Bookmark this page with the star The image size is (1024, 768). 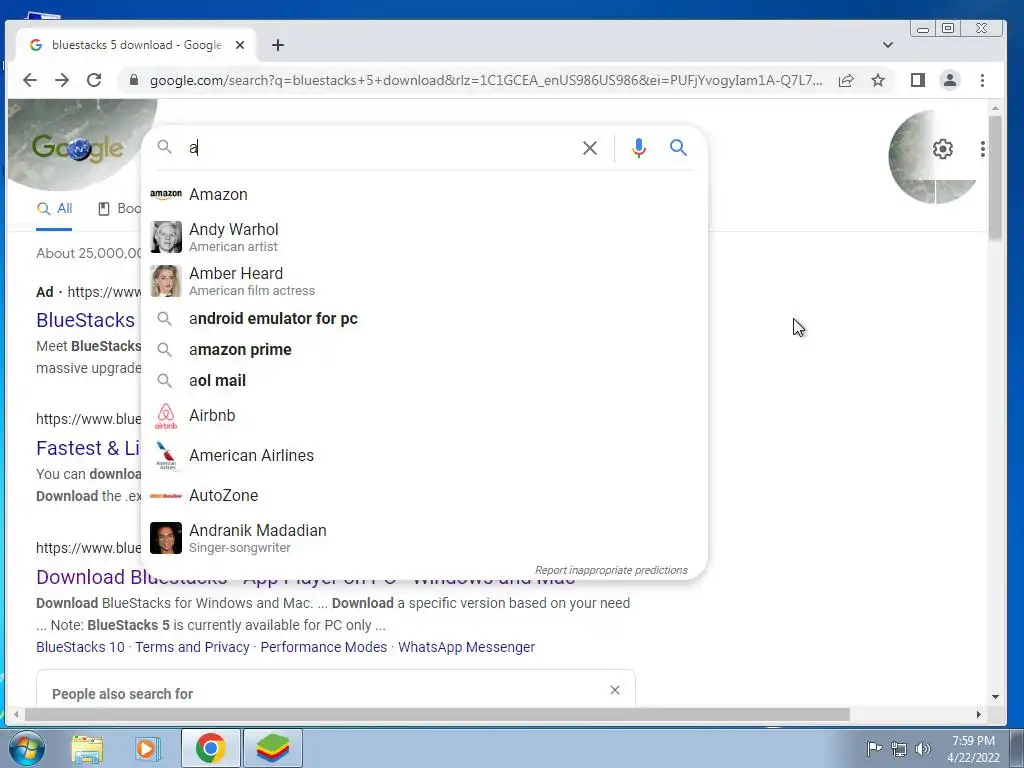click(878, 80)
